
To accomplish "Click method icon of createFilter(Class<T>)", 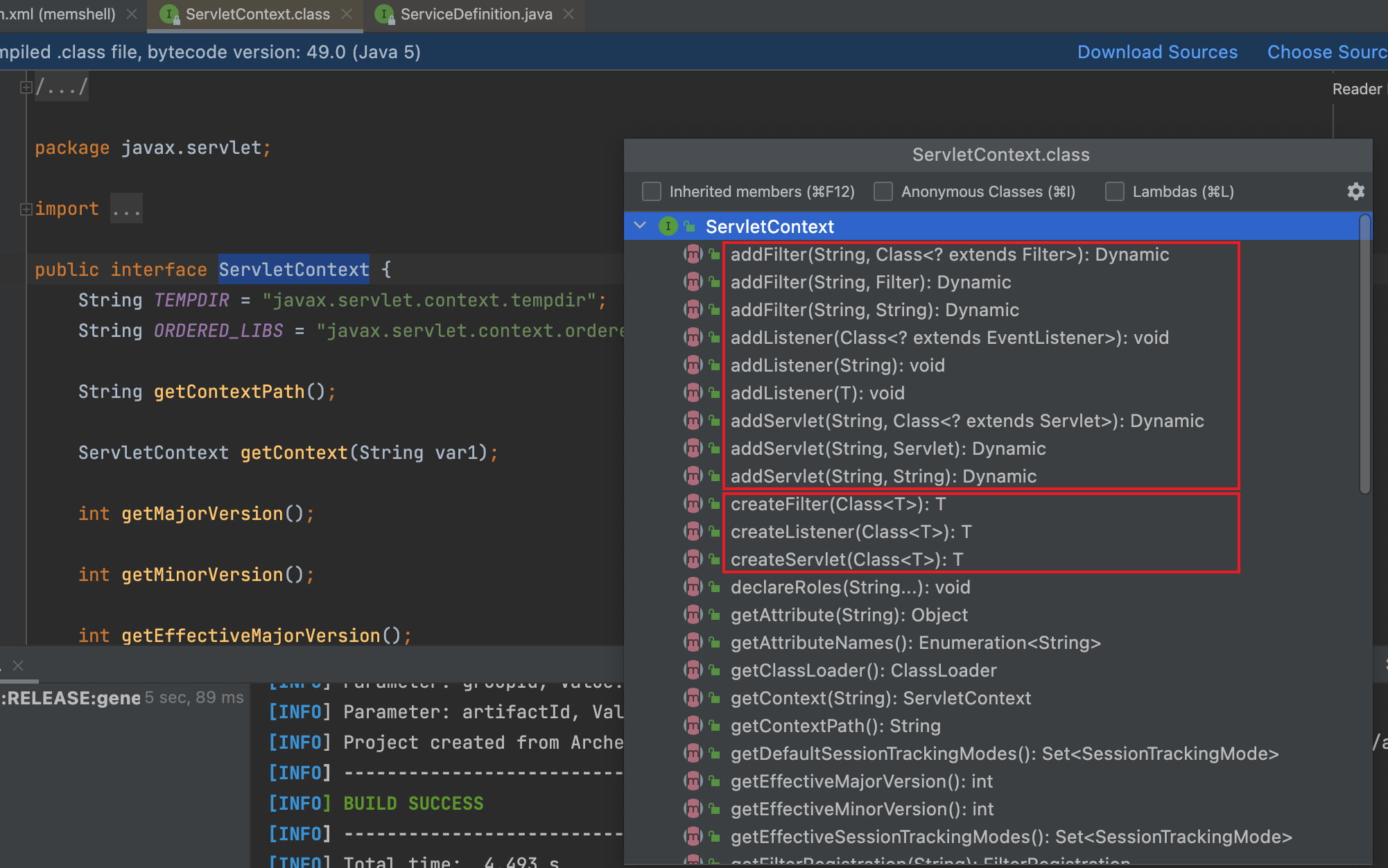I will point(693,504).
